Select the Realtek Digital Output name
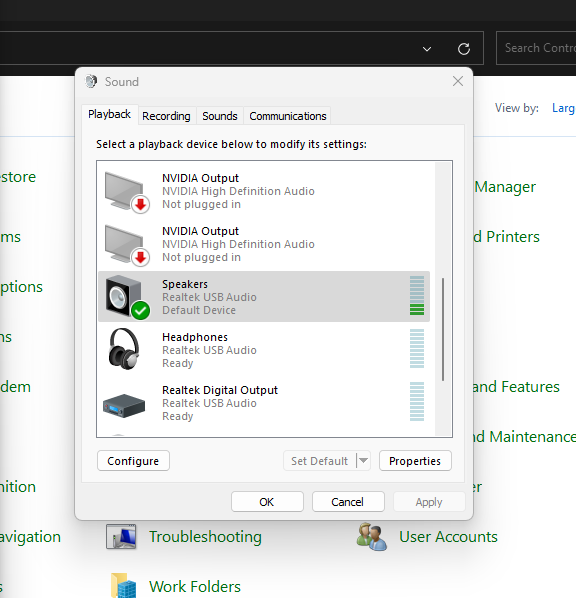This screenshot has height=598, width=576. 220,390
